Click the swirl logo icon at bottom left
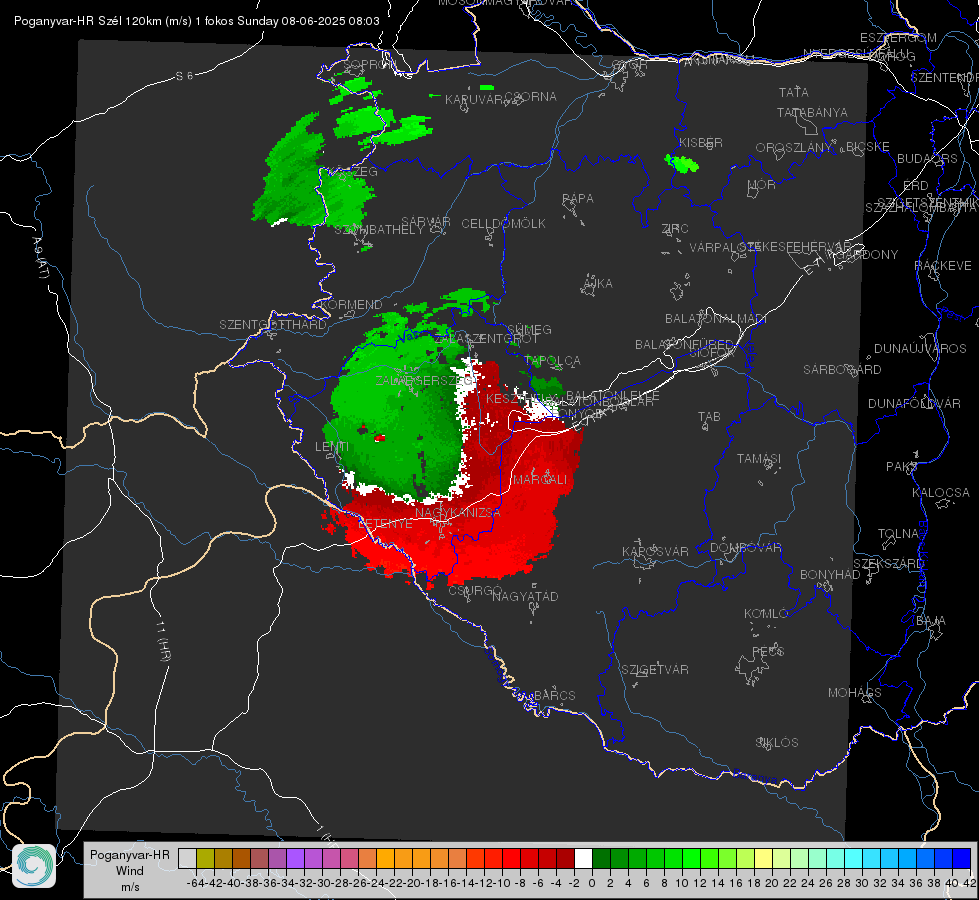Viewport: 979px width, 900px height. (34, 866)
